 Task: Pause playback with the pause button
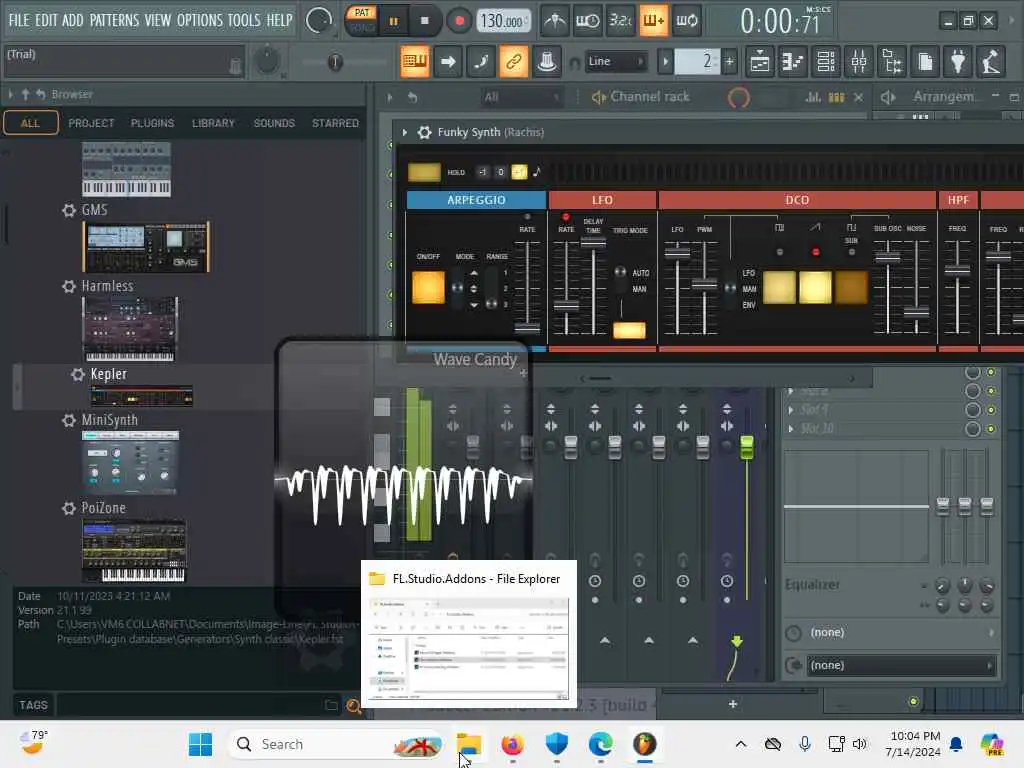click(394, 21)
